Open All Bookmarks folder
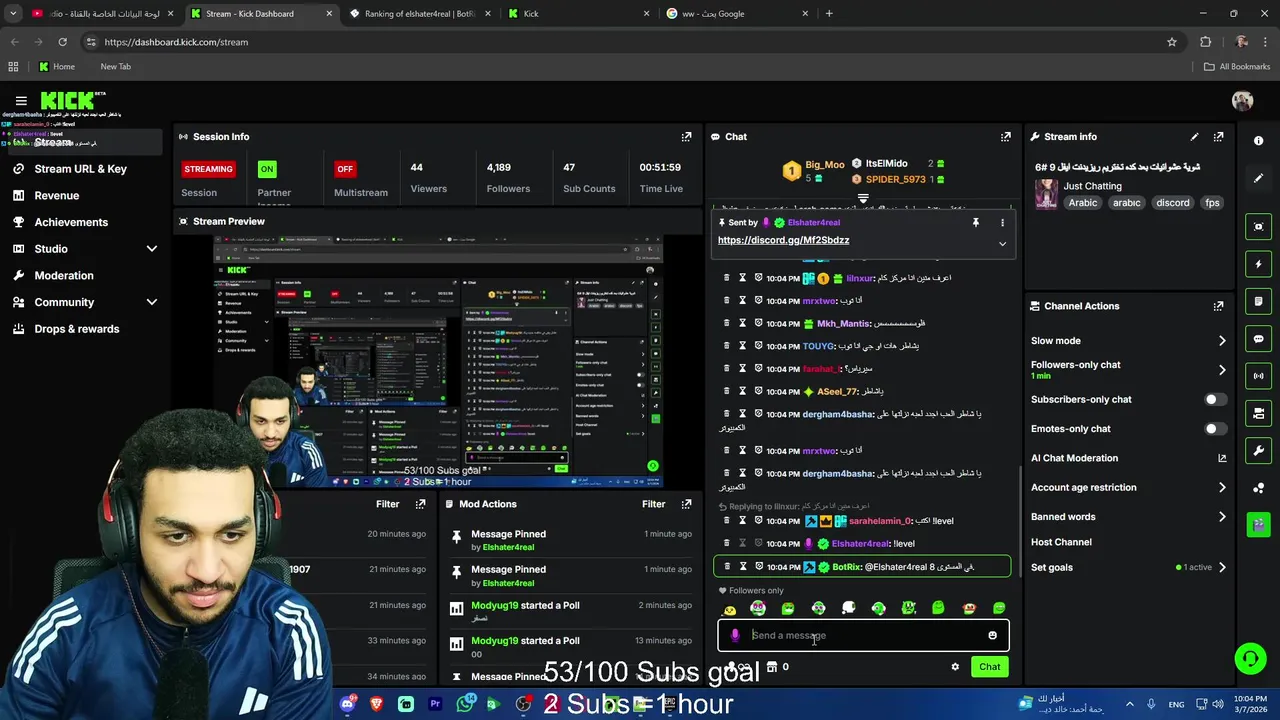Image resolution: width=1280 pixels, height=720 pixels. click(x=1237, y=67)
